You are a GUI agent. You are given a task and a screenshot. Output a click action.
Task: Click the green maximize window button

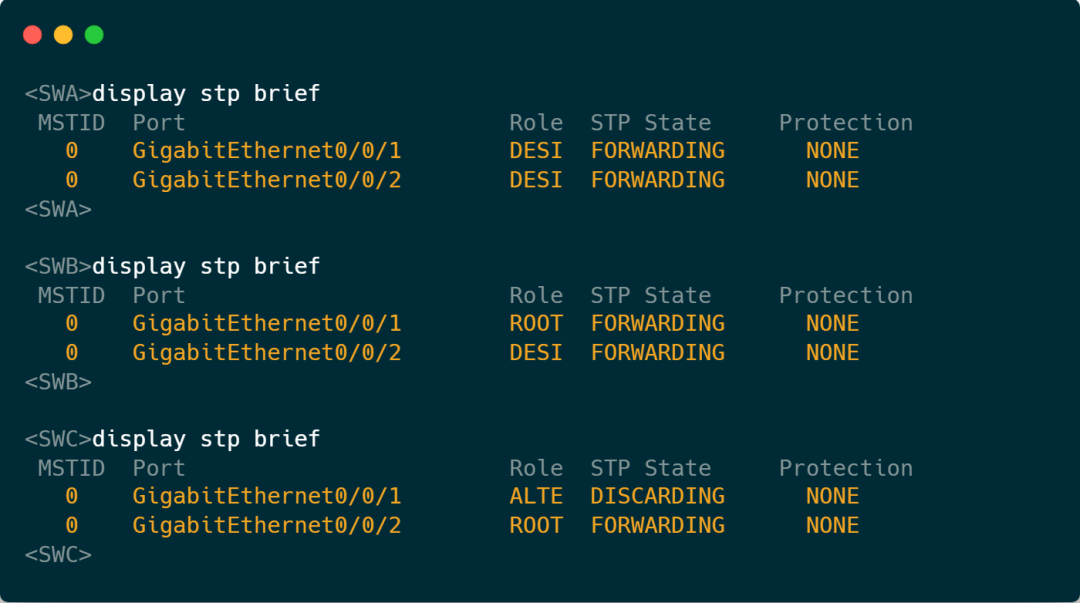(x=94, y=35)
